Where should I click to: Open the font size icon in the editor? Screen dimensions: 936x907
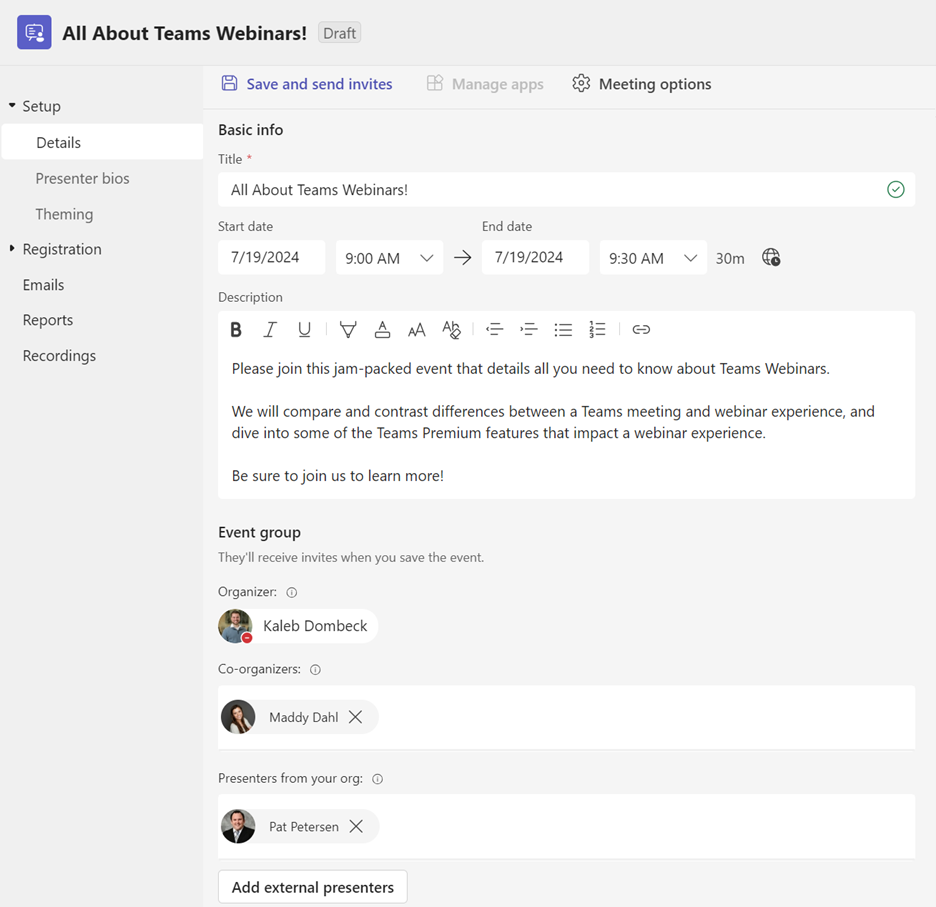click(x=416, y=329)
